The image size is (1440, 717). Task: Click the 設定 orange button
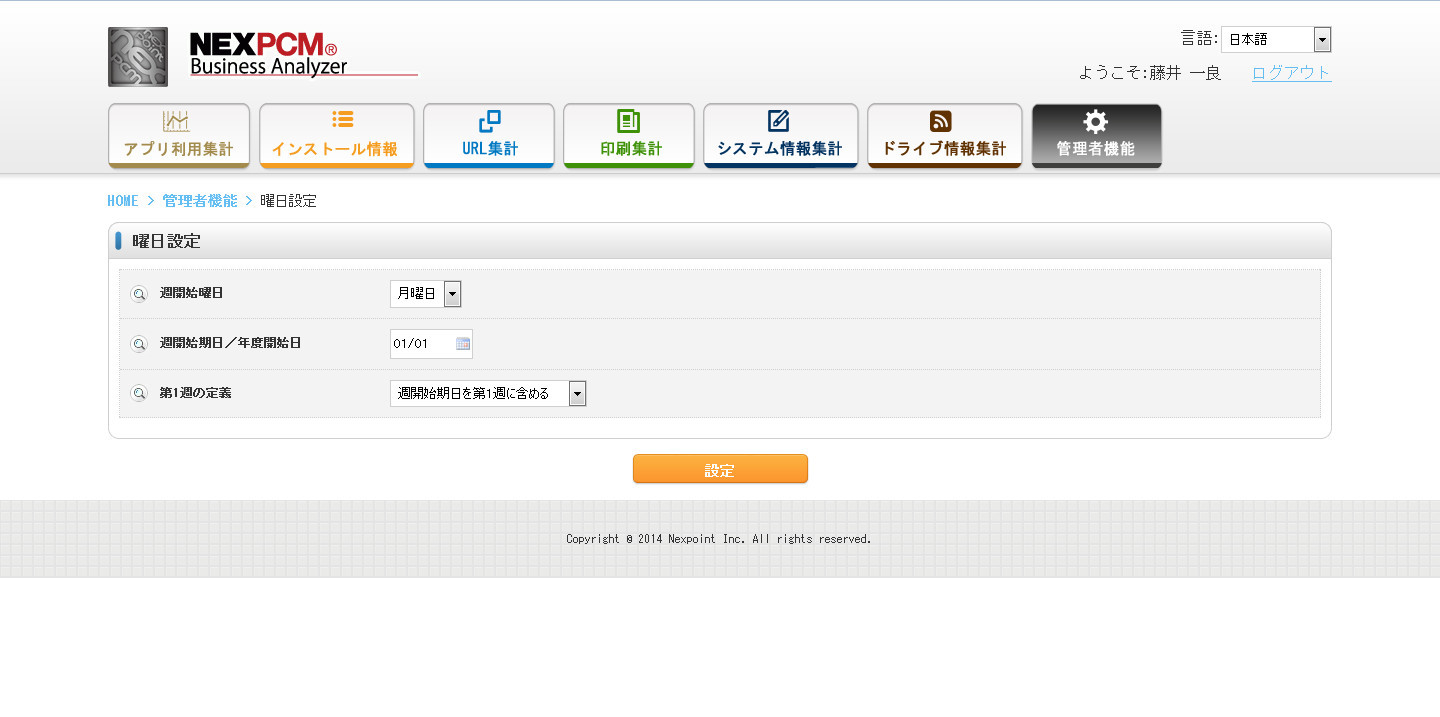(720, 469)
